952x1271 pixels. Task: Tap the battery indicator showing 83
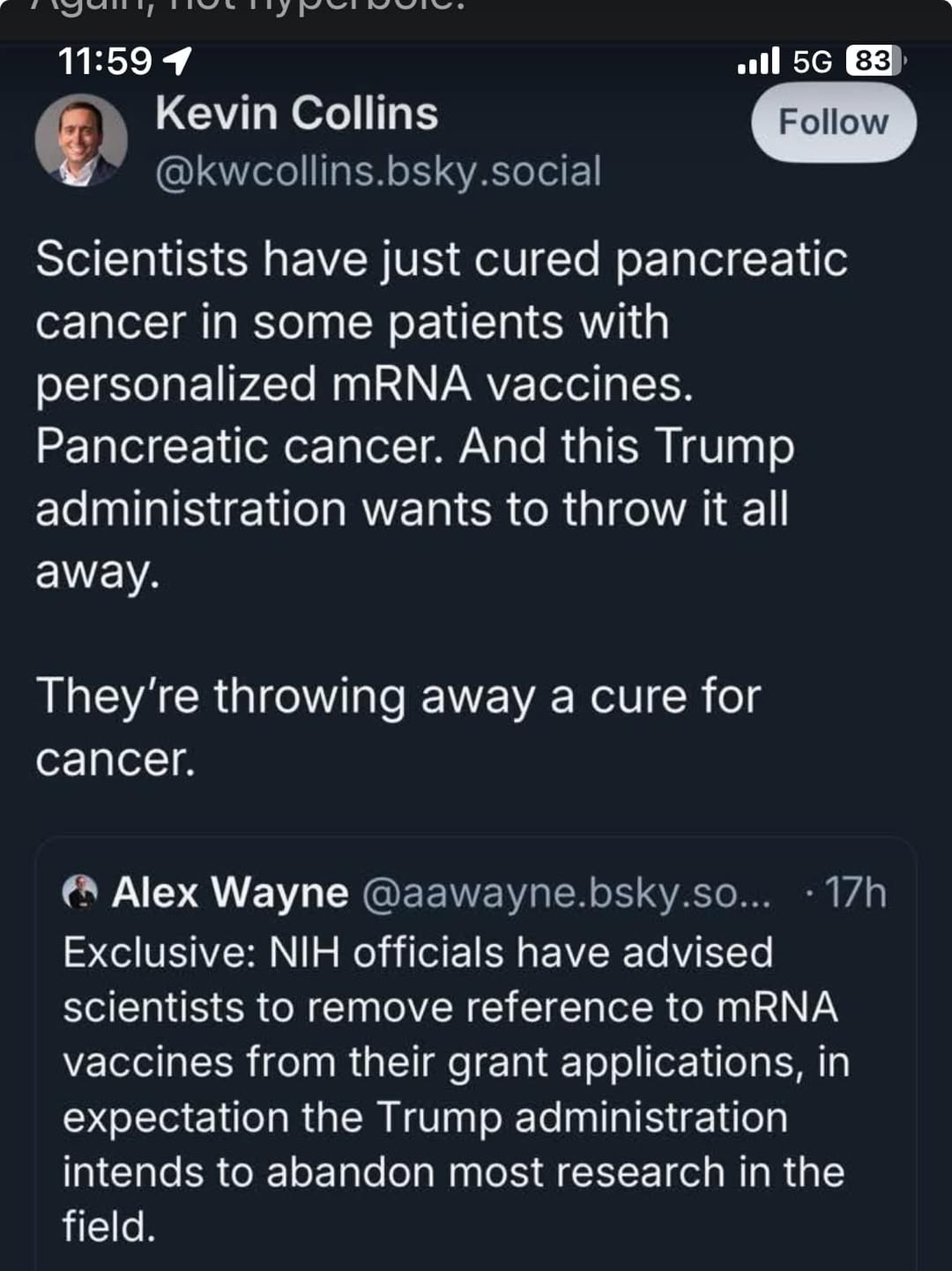(x=874, y=61)
